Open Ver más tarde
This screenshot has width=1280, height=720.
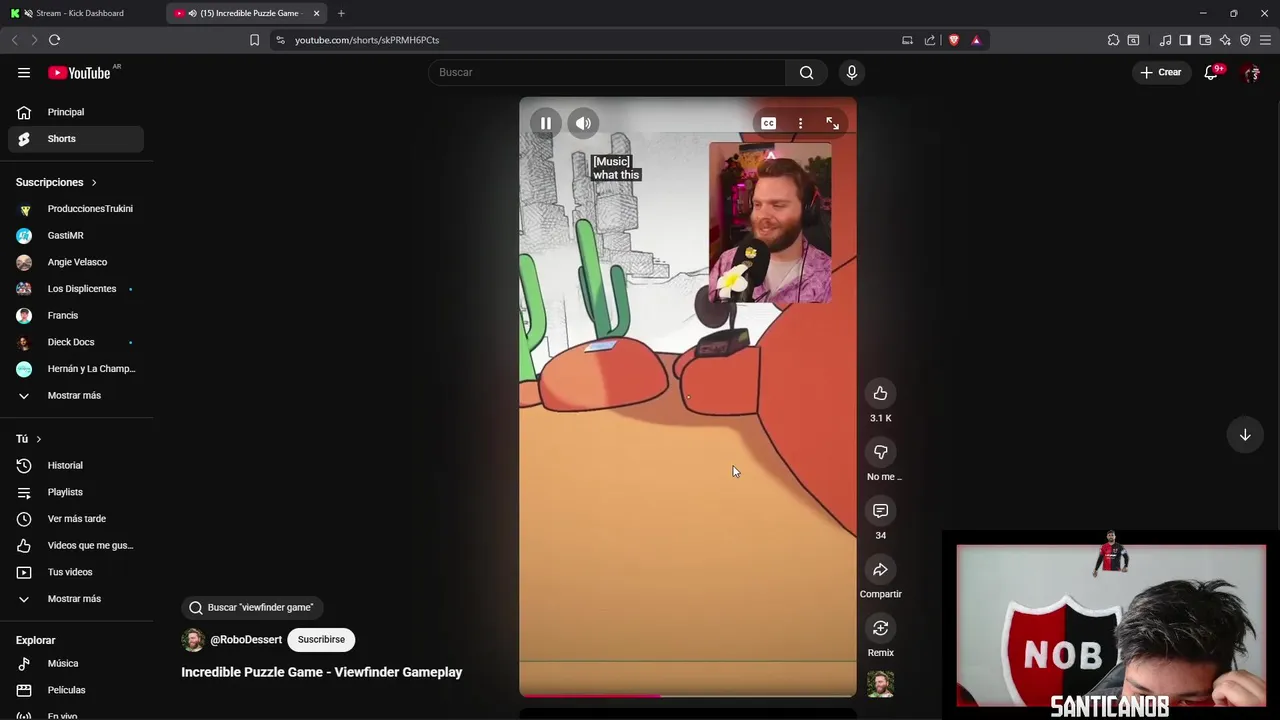point(76,519)
